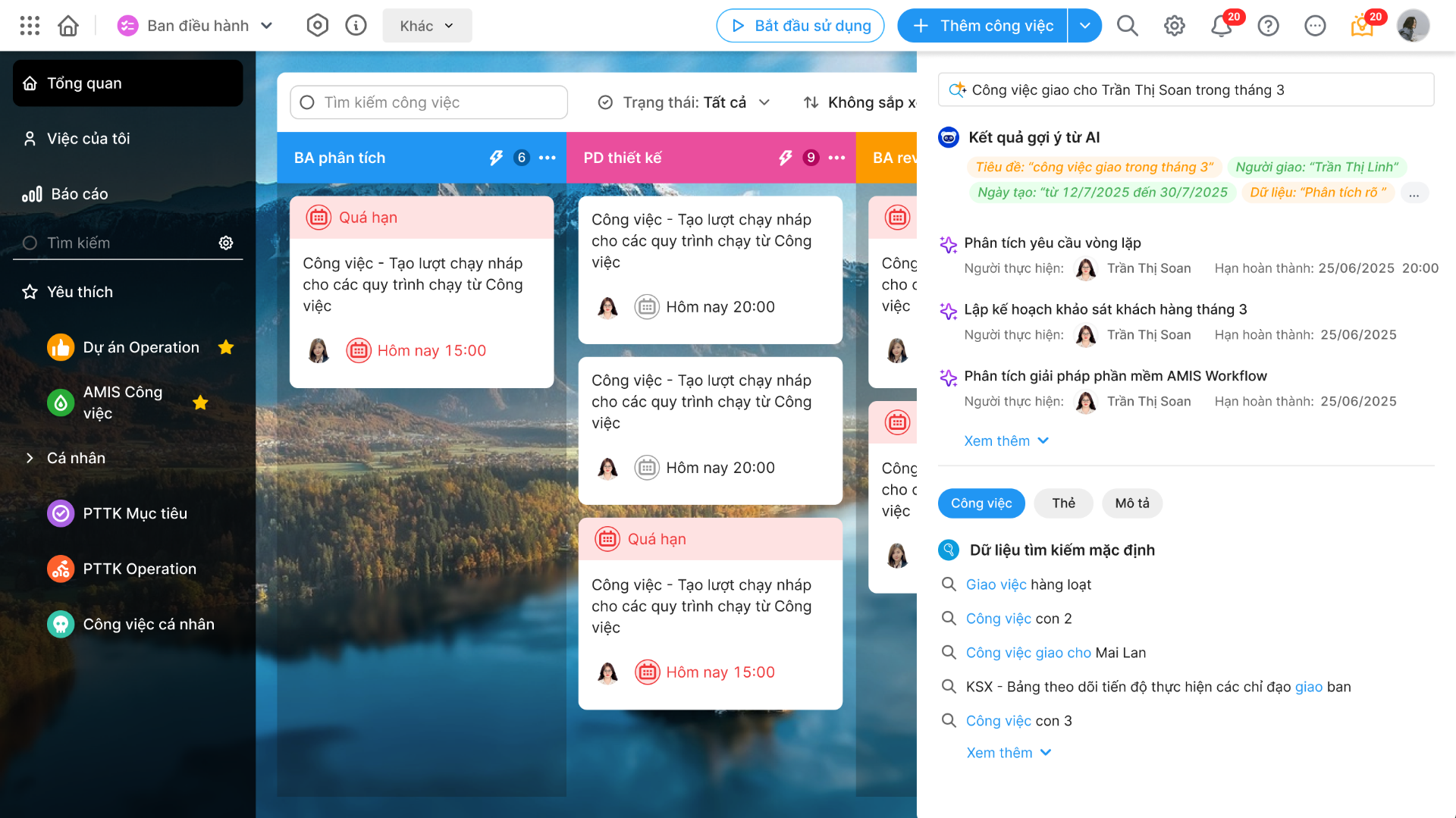Open the three-dot menu on PD thiết kế column
The width and height of the screenshot is (1456, 818).
click(837, 158)
